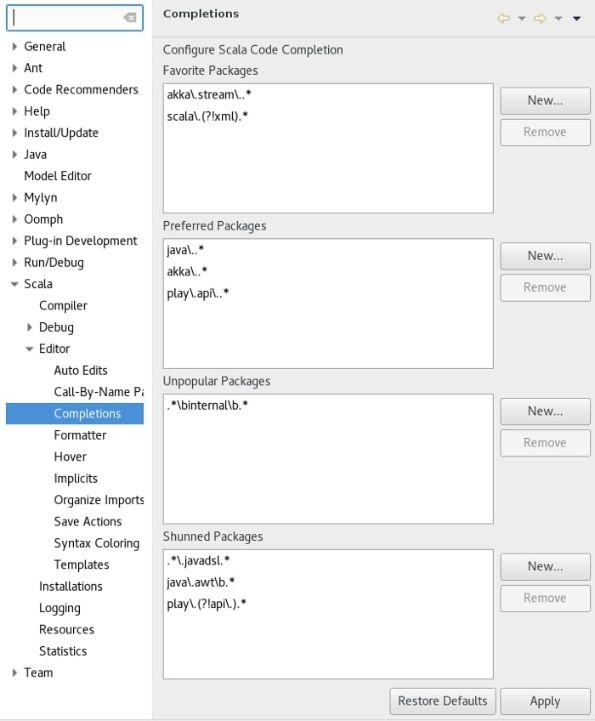
Task: Select the akka\.stream\..* favorite entry
Action: pos(209,95)
